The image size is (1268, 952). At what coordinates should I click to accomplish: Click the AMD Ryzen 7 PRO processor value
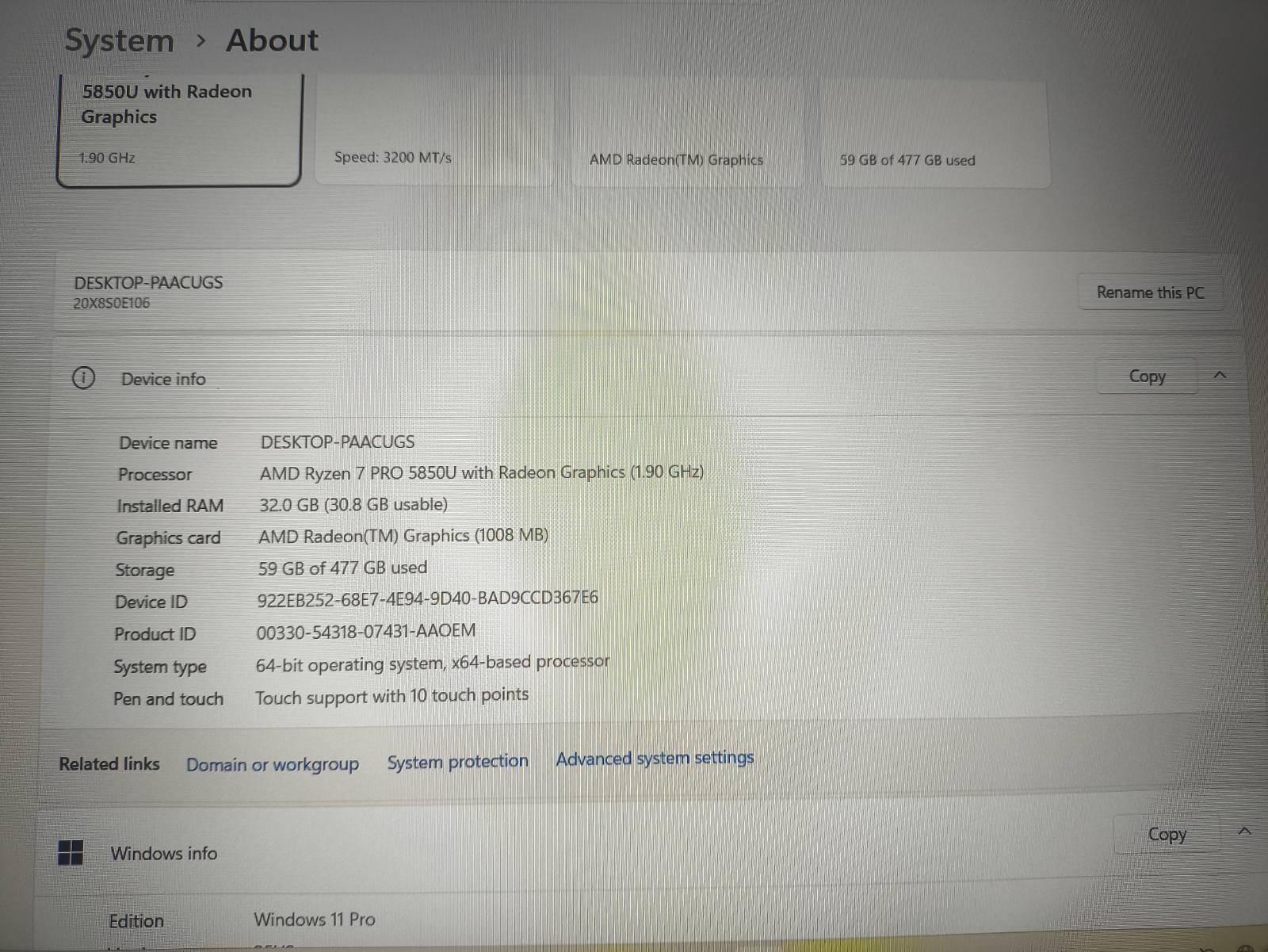tap(481, 472)
